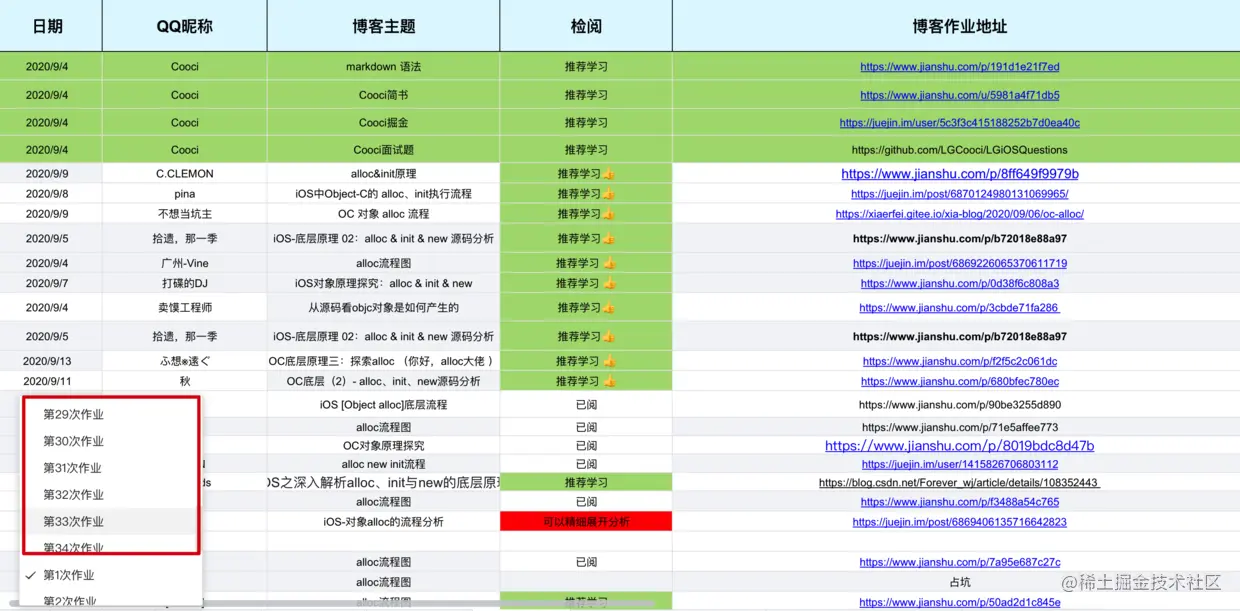Open the juejin.im user 5c3f3c415188252b7d0ea40c link
This screenshot has width=1240, height=611.
959,123
